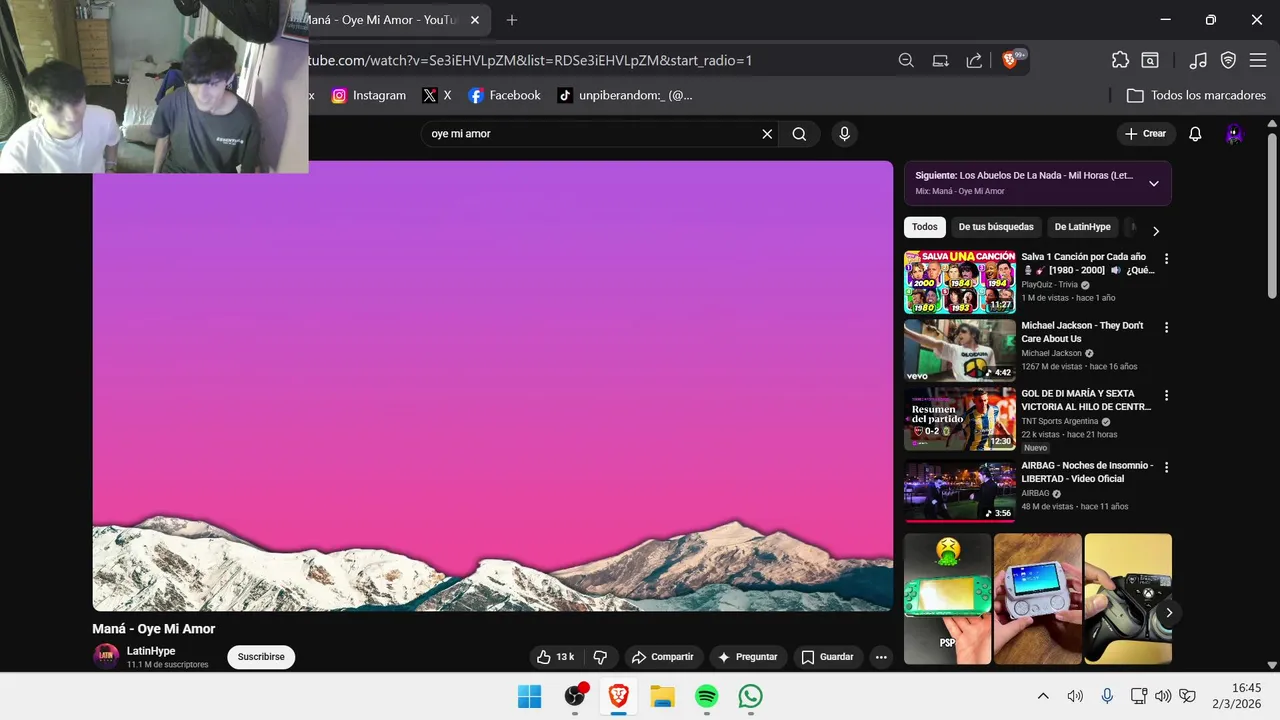Open the recording app icon with red dot in taskbar
1280x720 pixels.
[575, 696]
